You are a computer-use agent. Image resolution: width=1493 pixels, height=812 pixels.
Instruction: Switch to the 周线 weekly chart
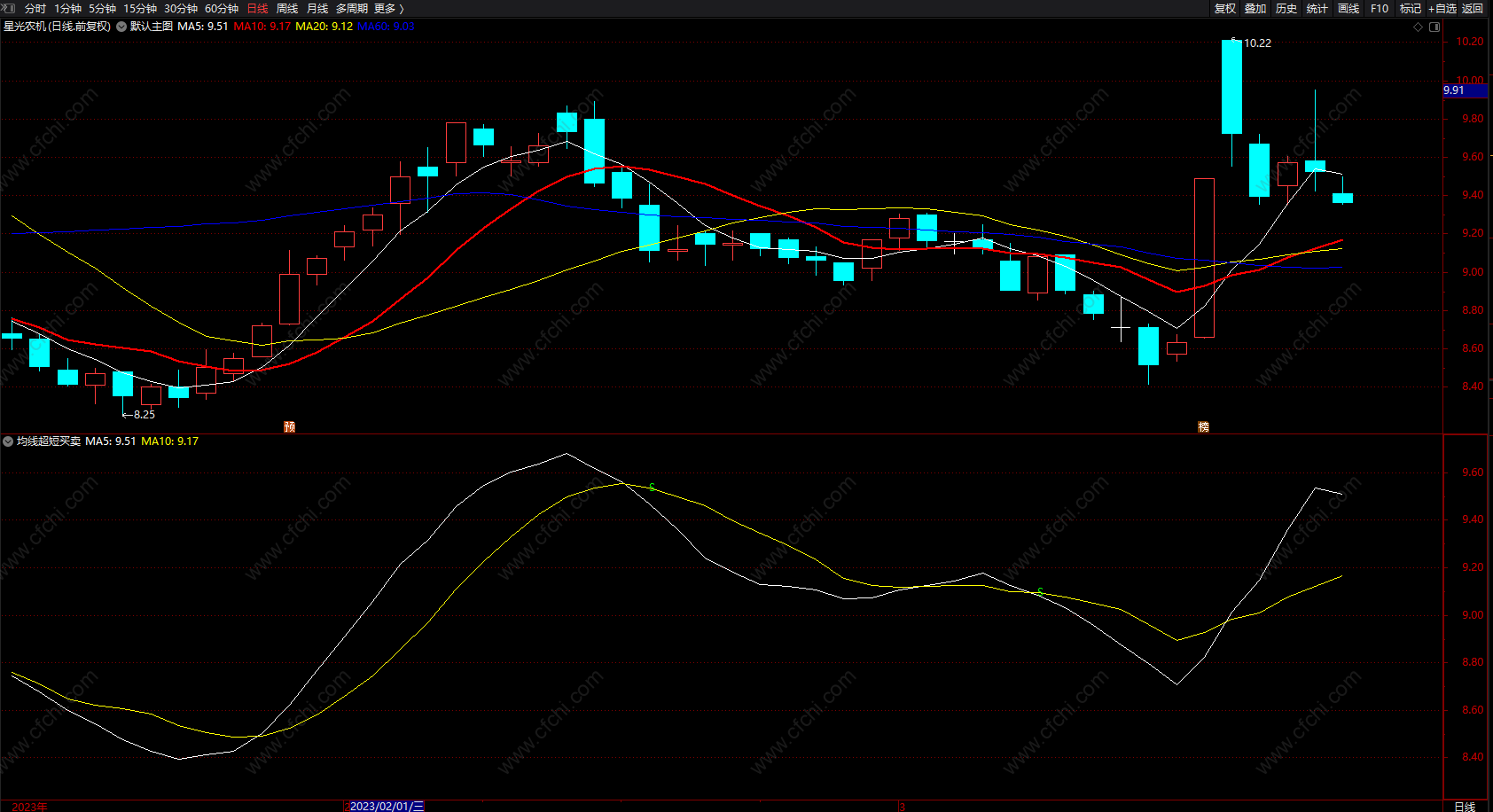point(287,8)
